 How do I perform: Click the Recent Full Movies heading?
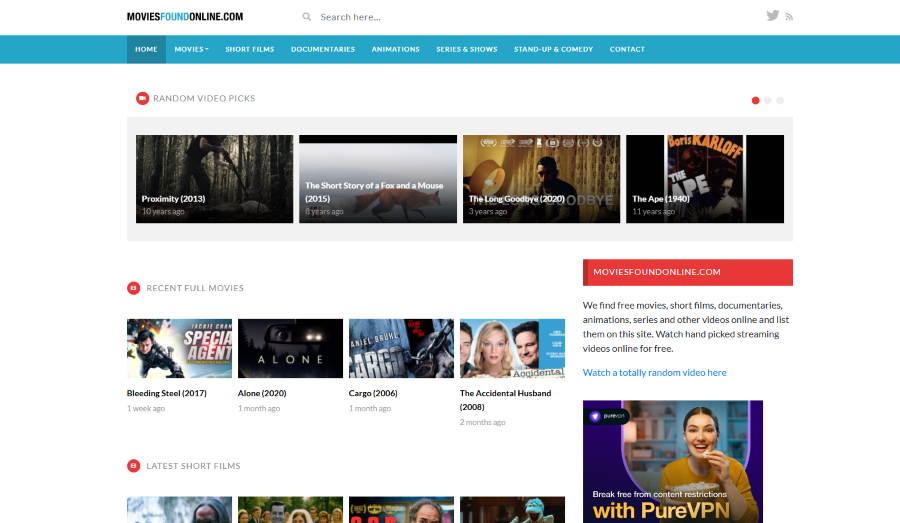click(195, 288)
